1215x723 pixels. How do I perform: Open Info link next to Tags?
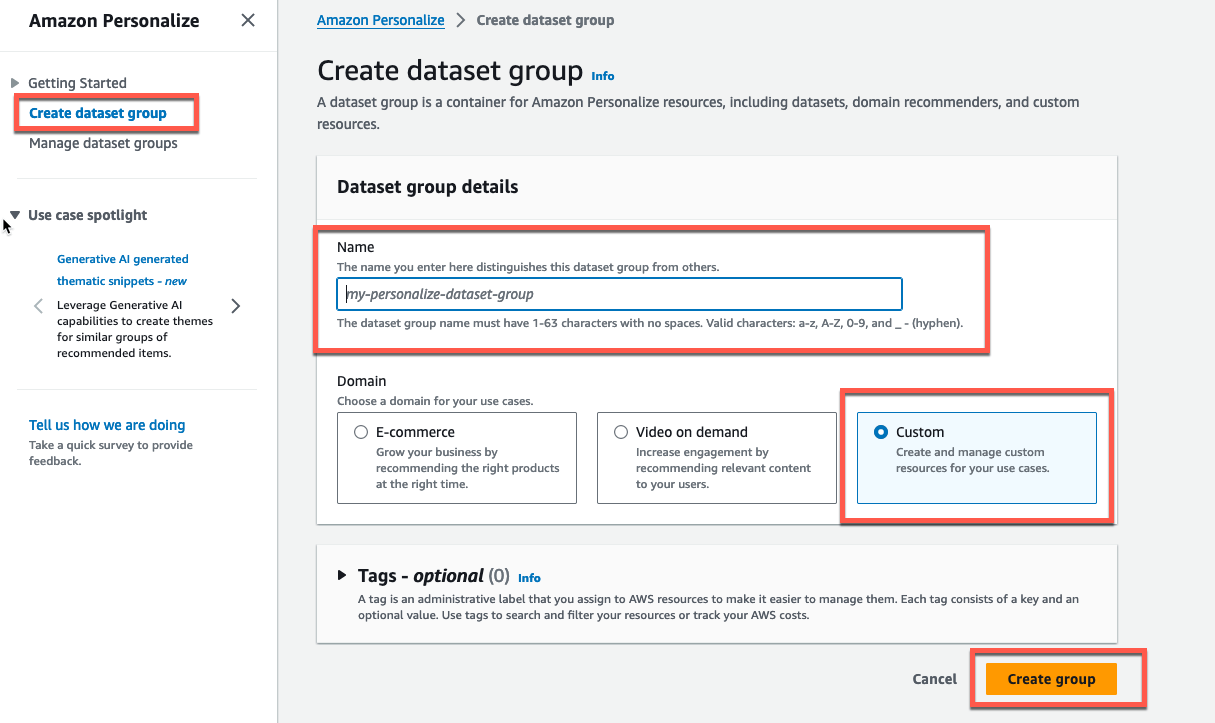(x=529, y=578)
